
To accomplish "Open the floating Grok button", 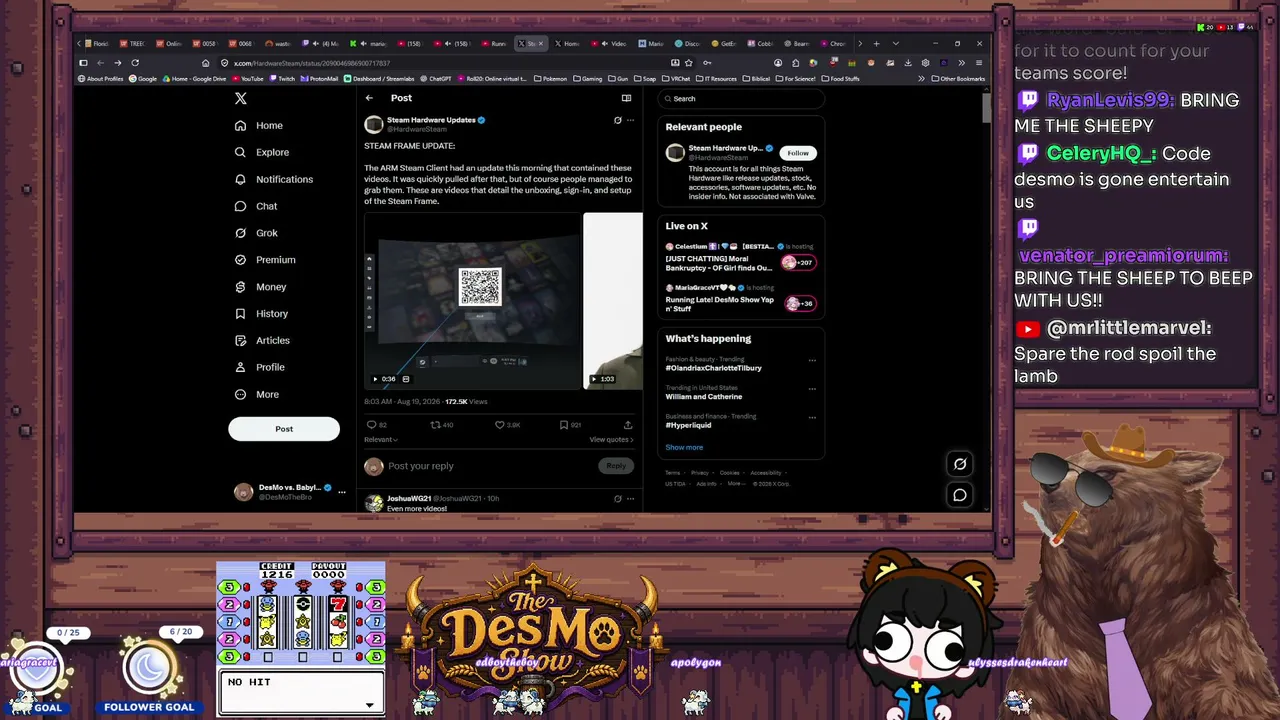I will 960,464.
